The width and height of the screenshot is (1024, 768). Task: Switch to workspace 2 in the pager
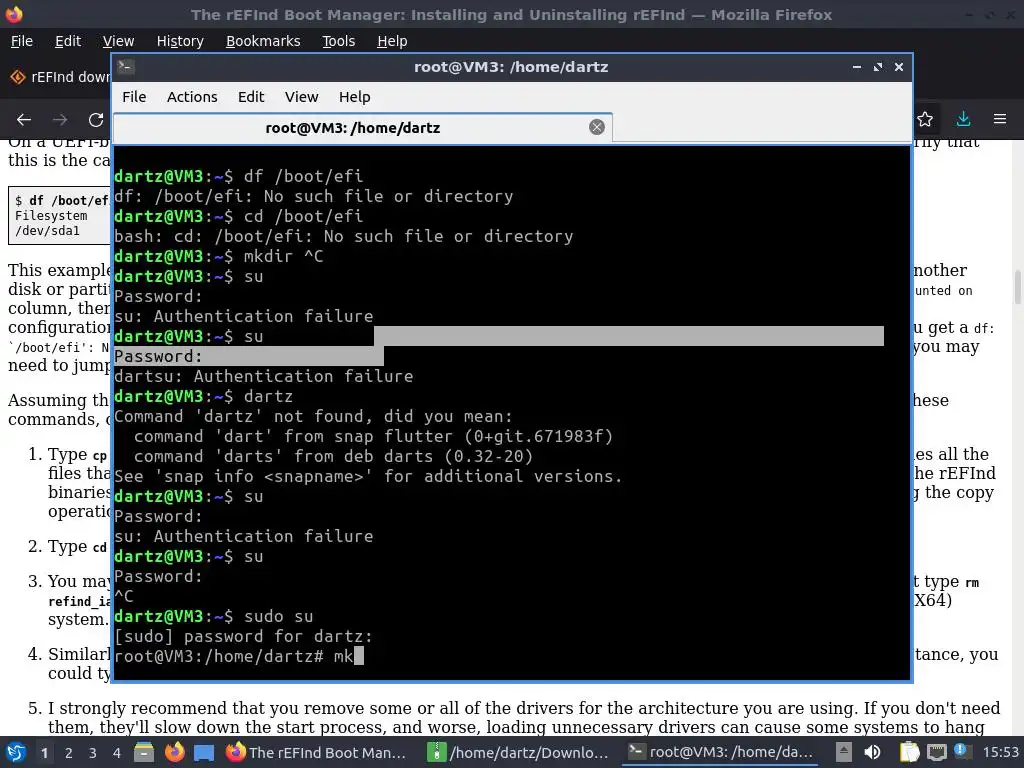pyautogui.click(x=69, y=753)
